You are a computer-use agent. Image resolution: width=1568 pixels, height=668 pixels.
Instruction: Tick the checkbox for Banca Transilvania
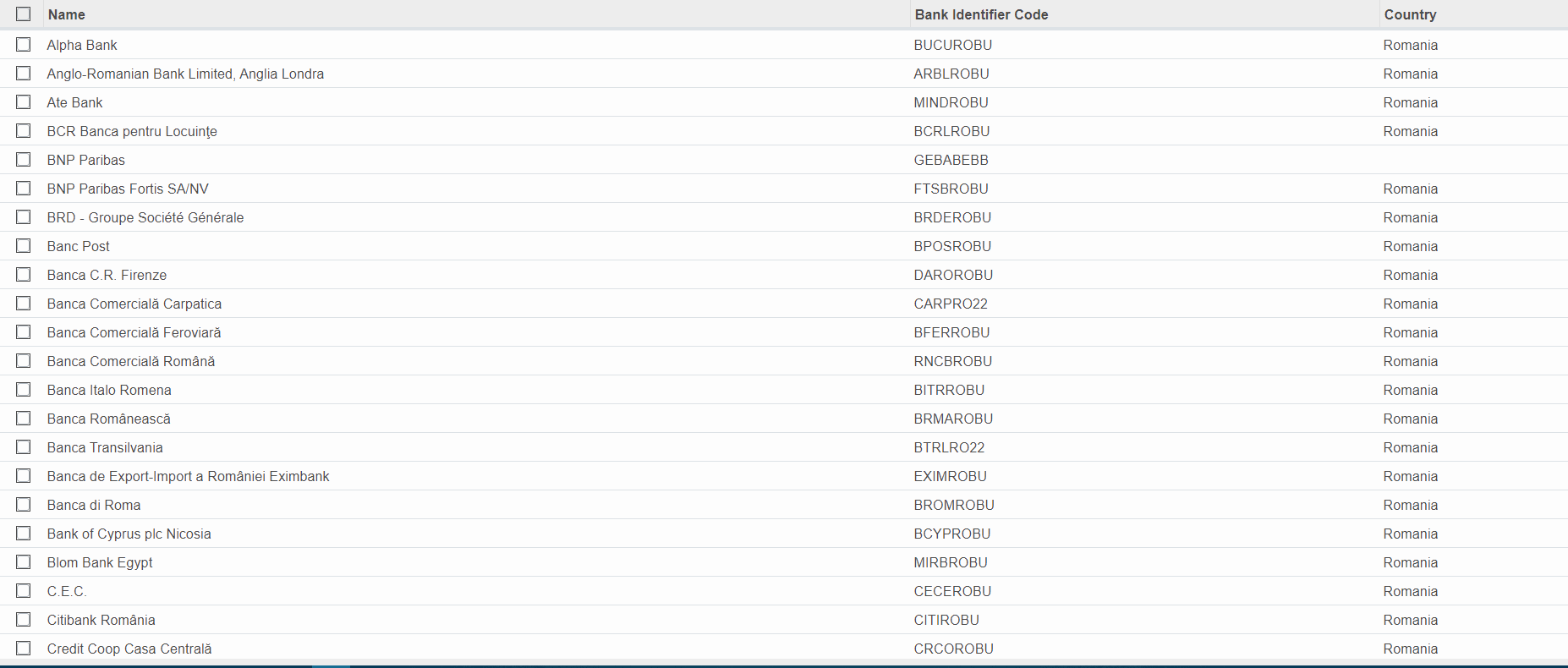click(23, 447)
